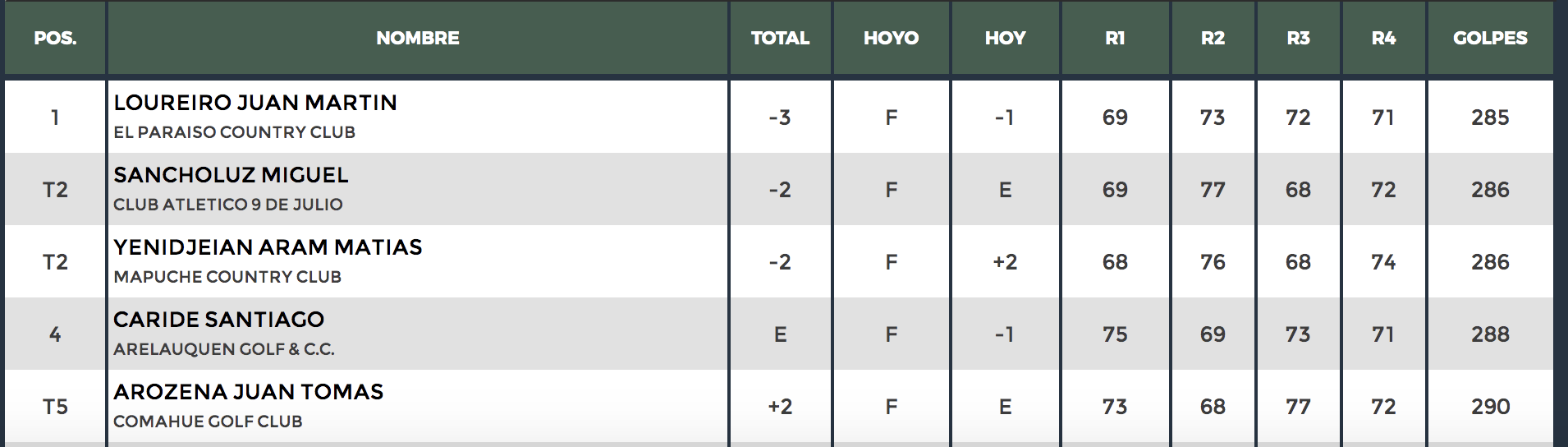Sort by the GOLPES column header
Screen dimensions: 1568x447
click(x=1490, y=38)
